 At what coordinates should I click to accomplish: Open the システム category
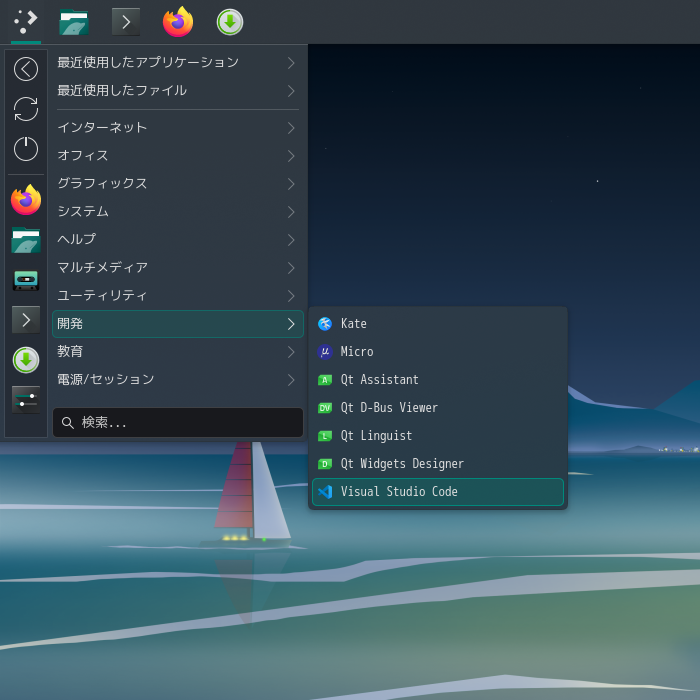click(x=178, y=212)
